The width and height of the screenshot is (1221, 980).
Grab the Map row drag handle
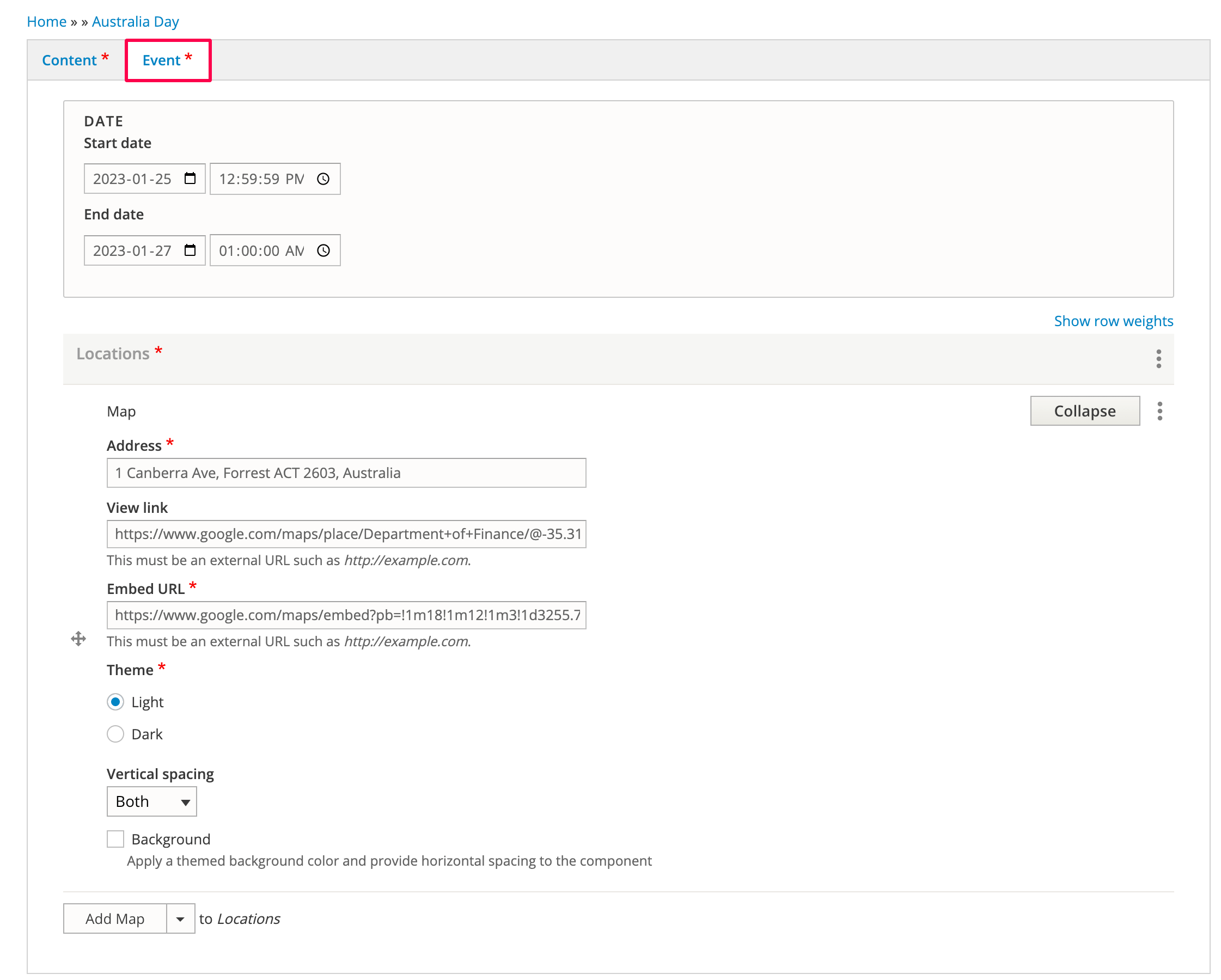pyautogui.click(x=79, y=639)
